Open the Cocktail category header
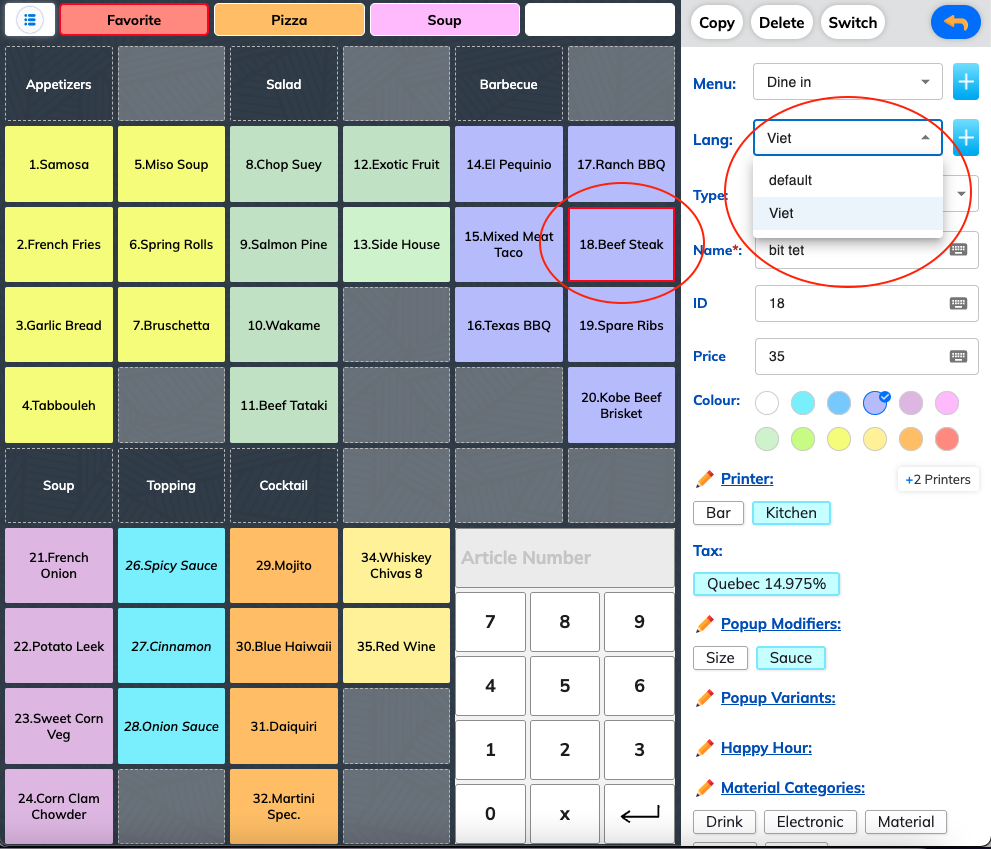Image resolution: width=991 pixels, height=849 pixels. coord(284,486)
